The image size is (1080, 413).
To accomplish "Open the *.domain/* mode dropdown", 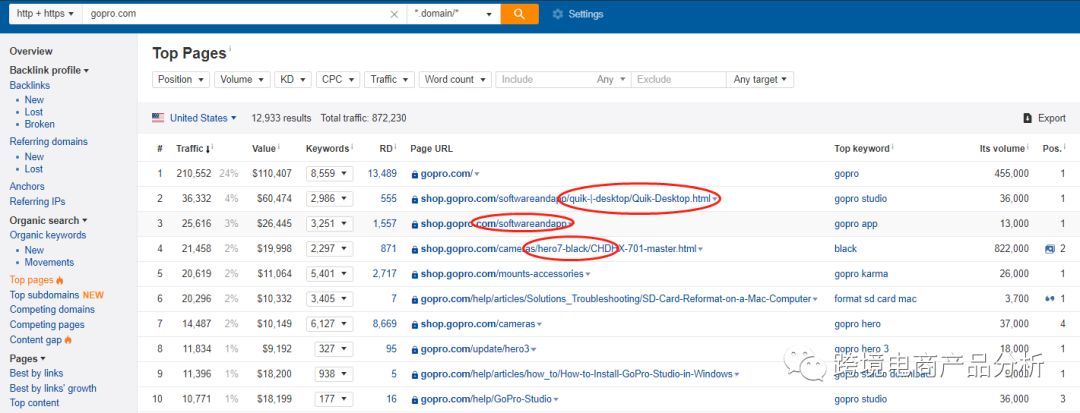I will click(x=455, y=14).
